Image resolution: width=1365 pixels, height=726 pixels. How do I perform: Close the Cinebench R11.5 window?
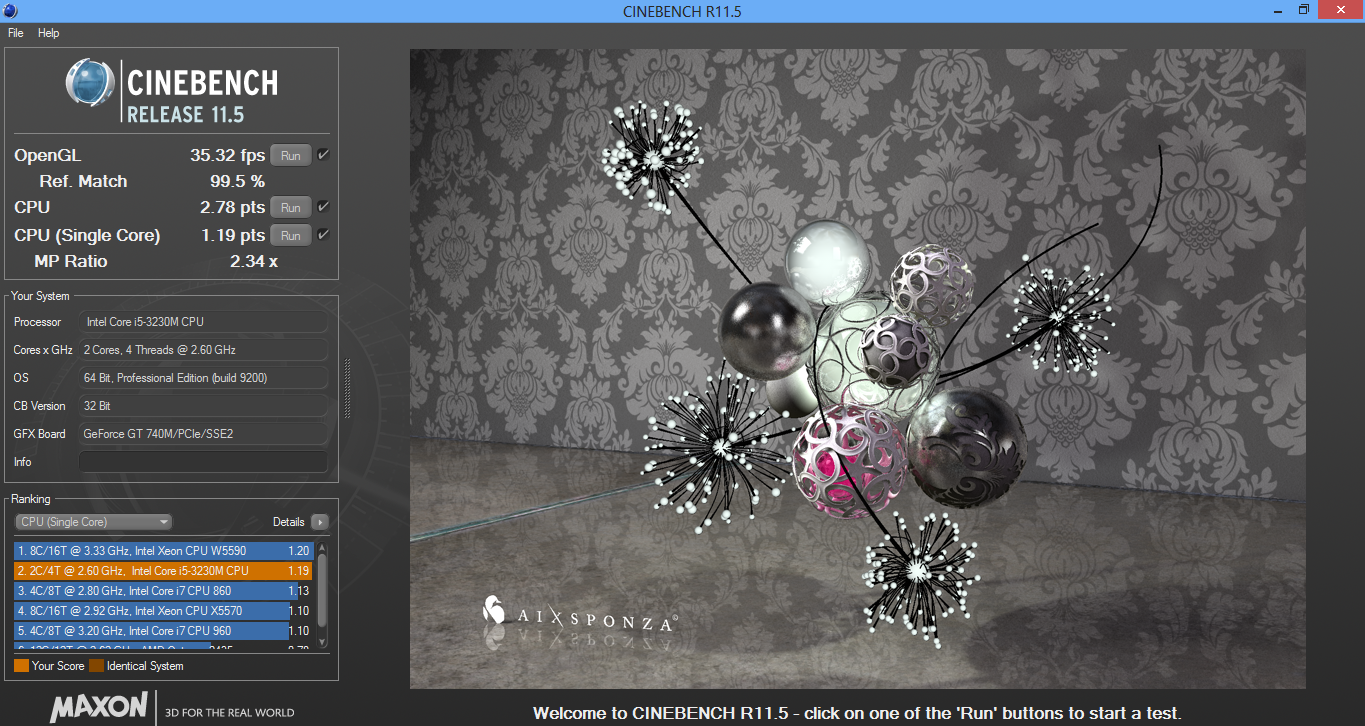pos(1340,10)
